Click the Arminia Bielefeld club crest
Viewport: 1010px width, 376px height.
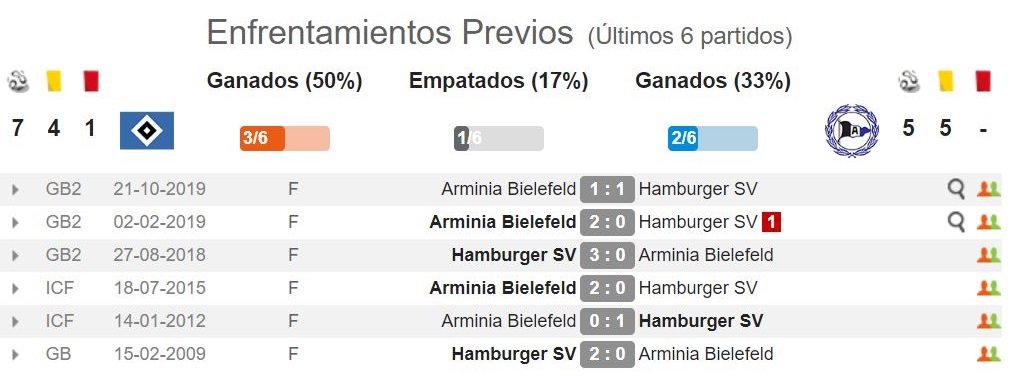click(x=852, y=131)
